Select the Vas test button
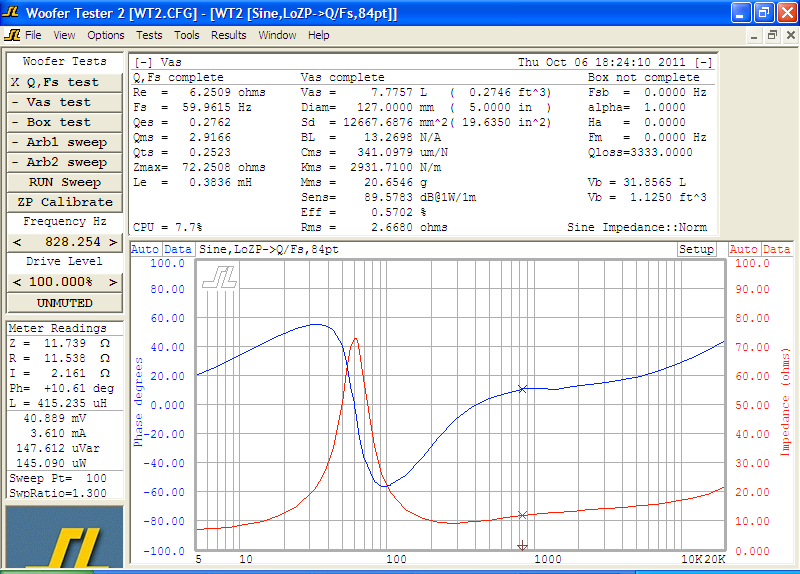 [65, 102]
